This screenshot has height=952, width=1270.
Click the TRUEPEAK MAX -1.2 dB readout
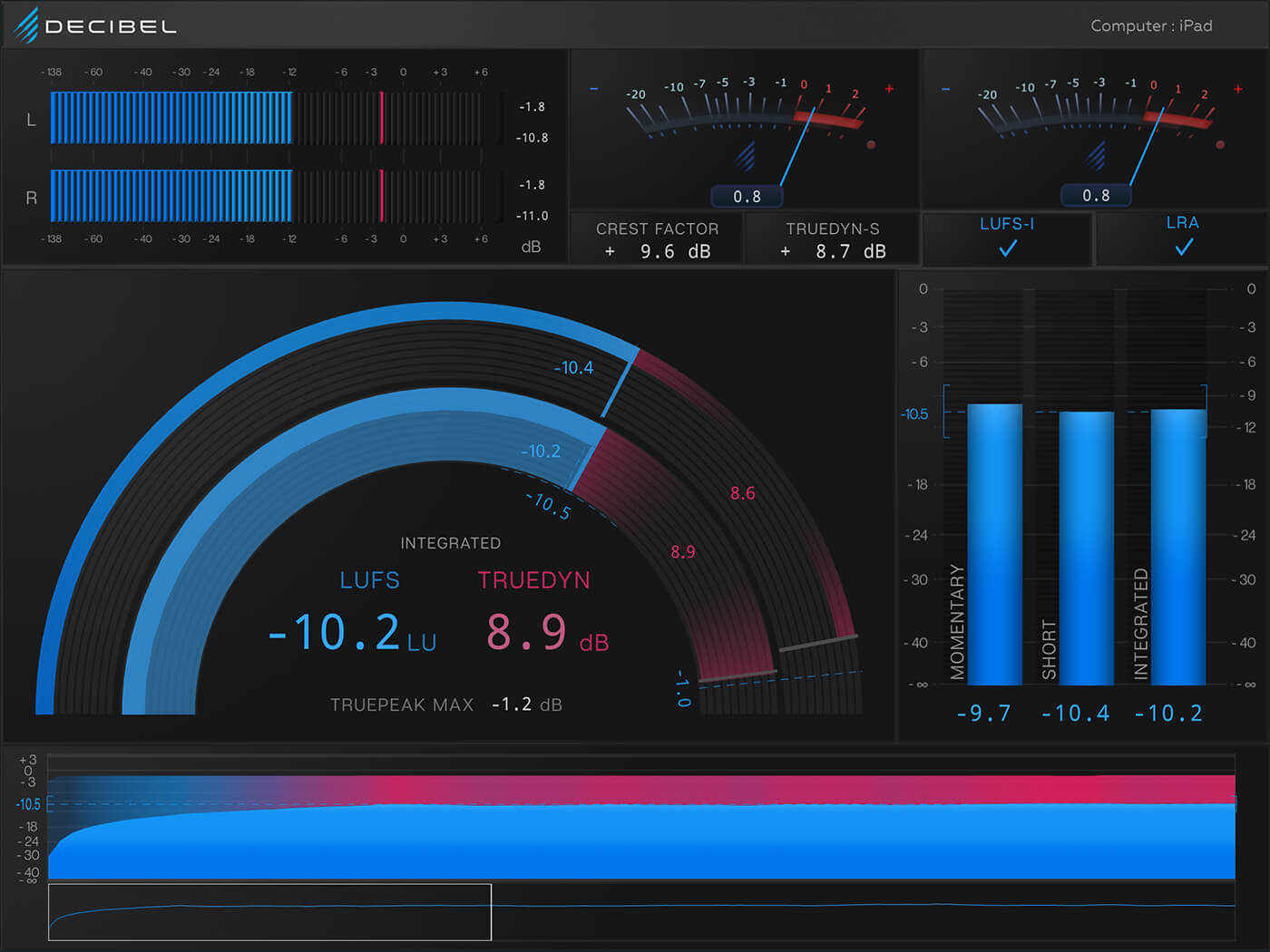(x=447, y=704)
